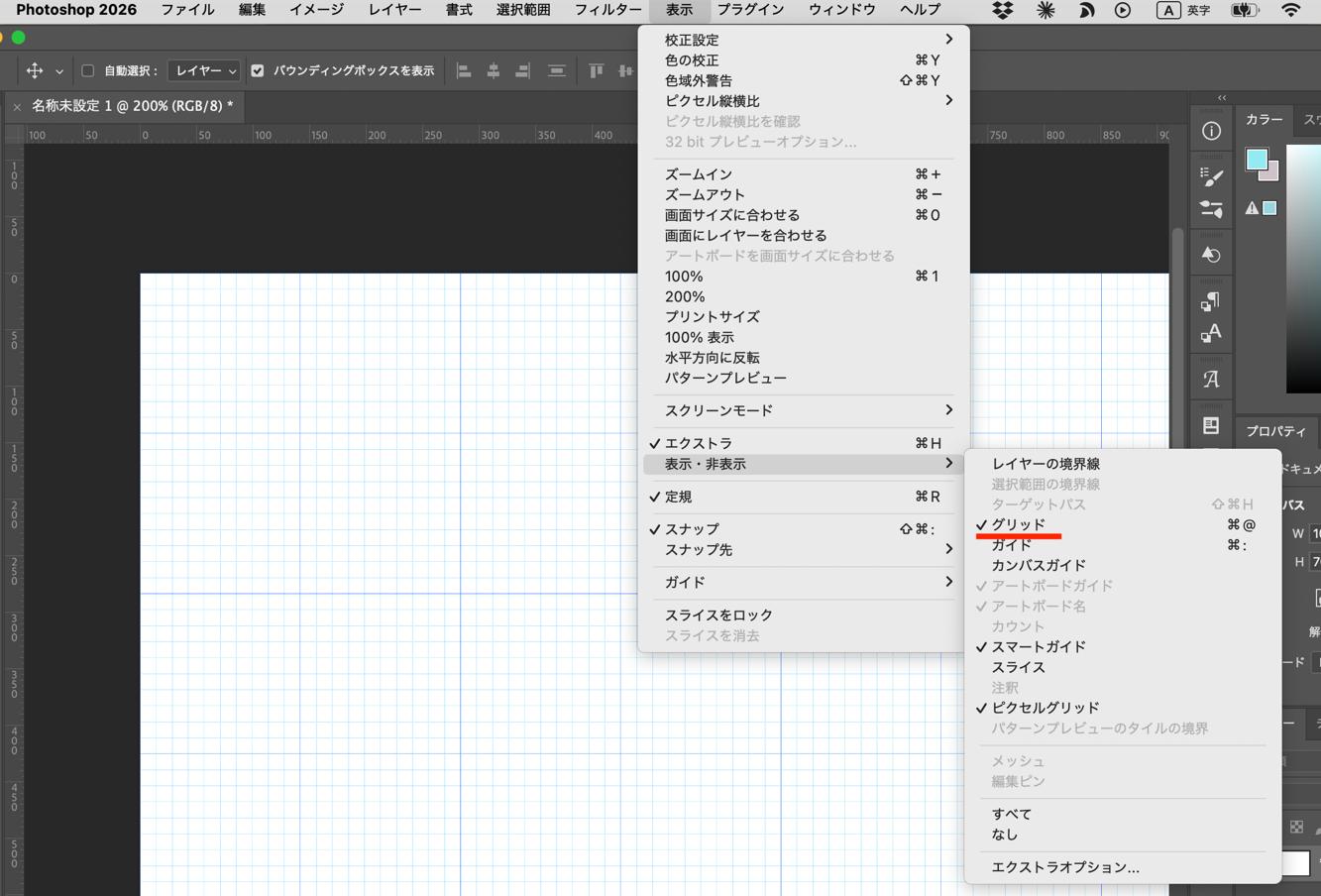Open the Libraries panel icon below Glyphs
Screen dimensions: 1321x896
1211,425
